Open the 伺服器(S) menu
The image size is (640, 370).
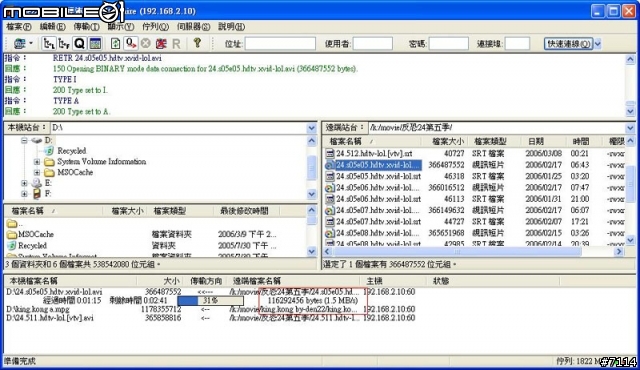click(193, 27)
